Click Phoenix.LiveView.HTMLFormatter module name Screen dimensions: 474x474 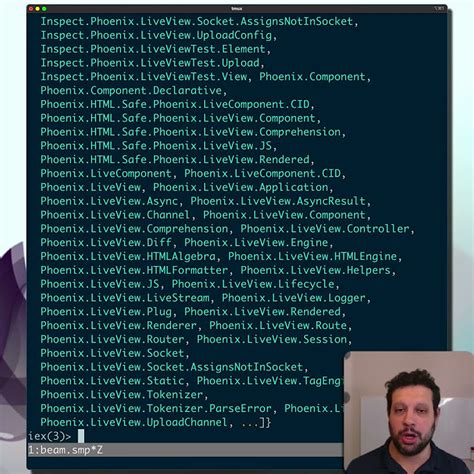[134, 270]
